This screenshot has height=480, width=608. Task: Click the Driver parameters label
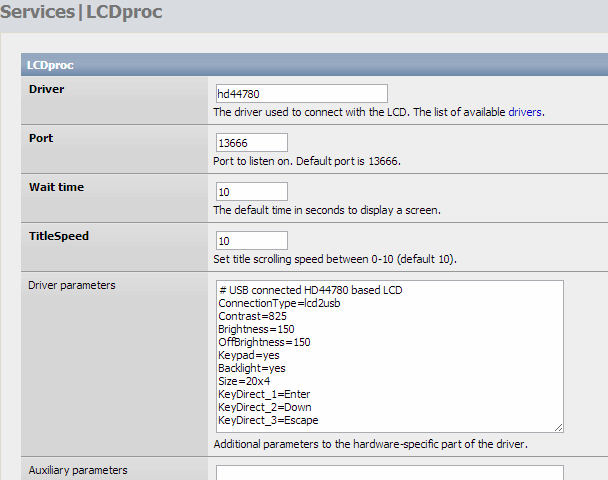click(72, 285)
